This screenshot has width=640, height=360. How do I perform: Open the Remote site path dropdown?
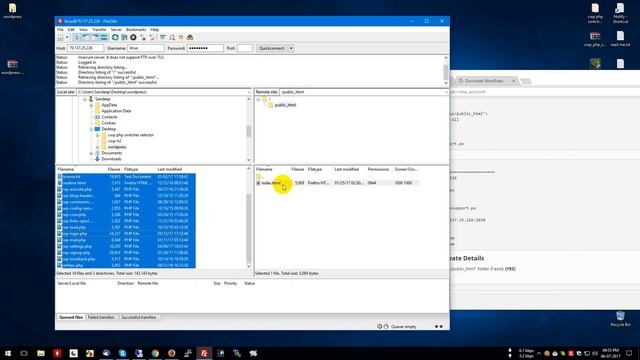click(446, 92)
